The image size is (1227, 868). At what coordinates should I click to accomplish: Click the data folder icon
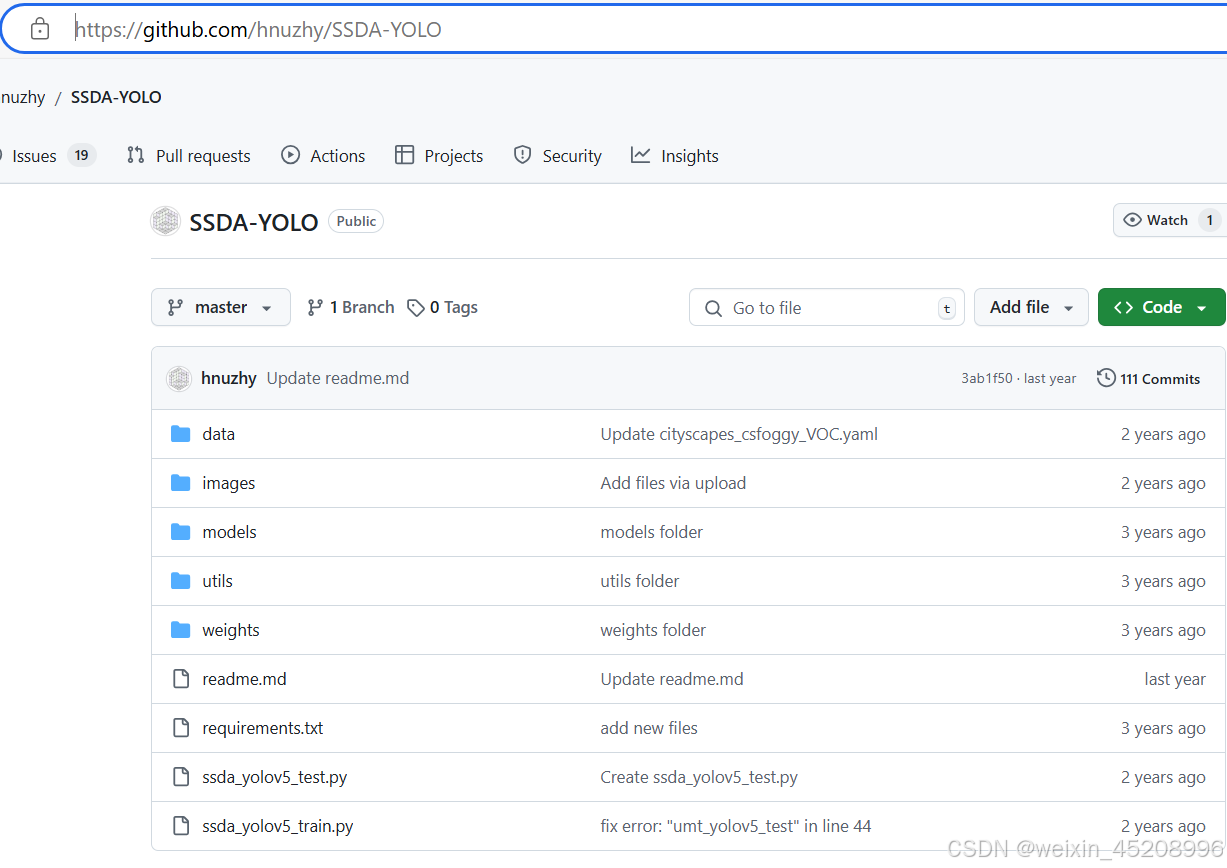coord(180,434)
